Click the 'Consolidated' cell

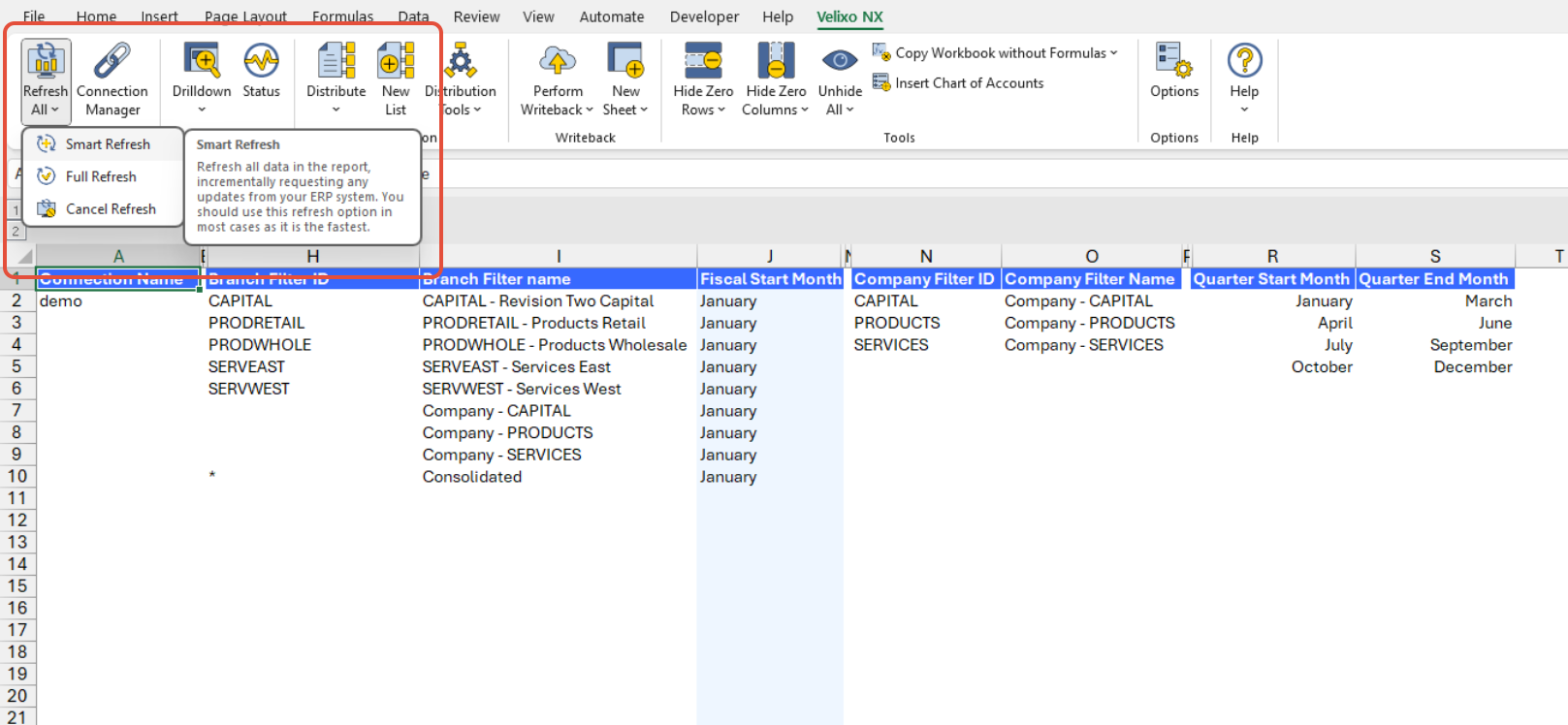(x=558, y=477)
